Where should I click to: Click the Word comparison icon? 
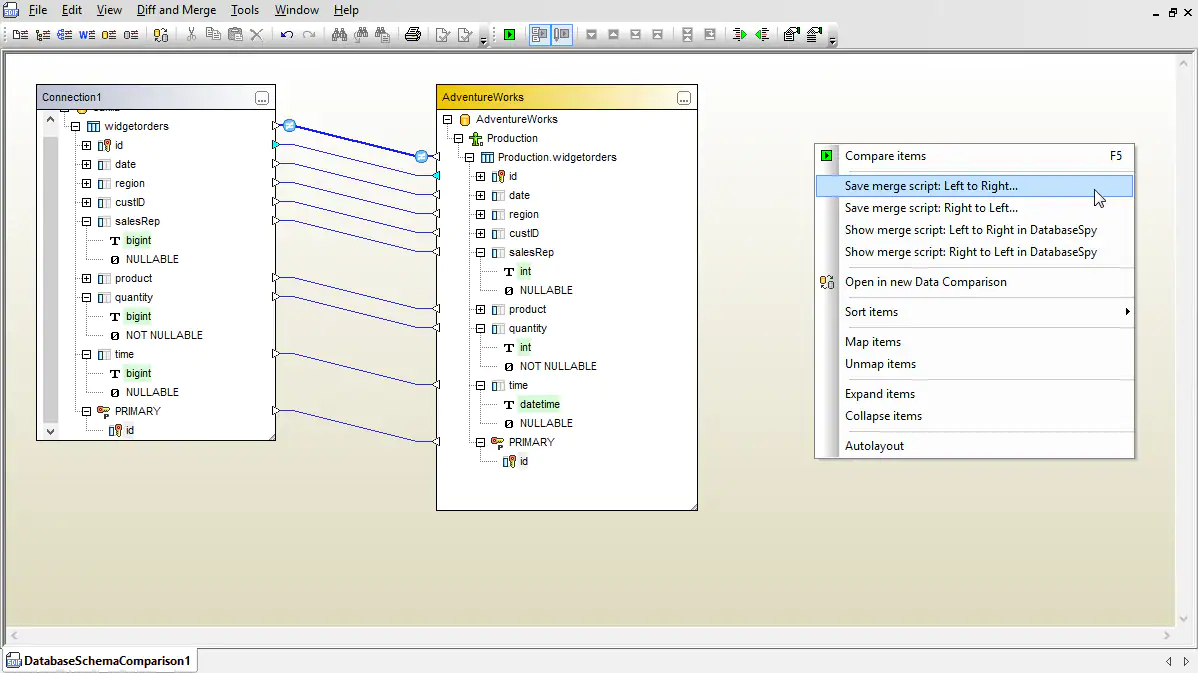click(87, 35)
